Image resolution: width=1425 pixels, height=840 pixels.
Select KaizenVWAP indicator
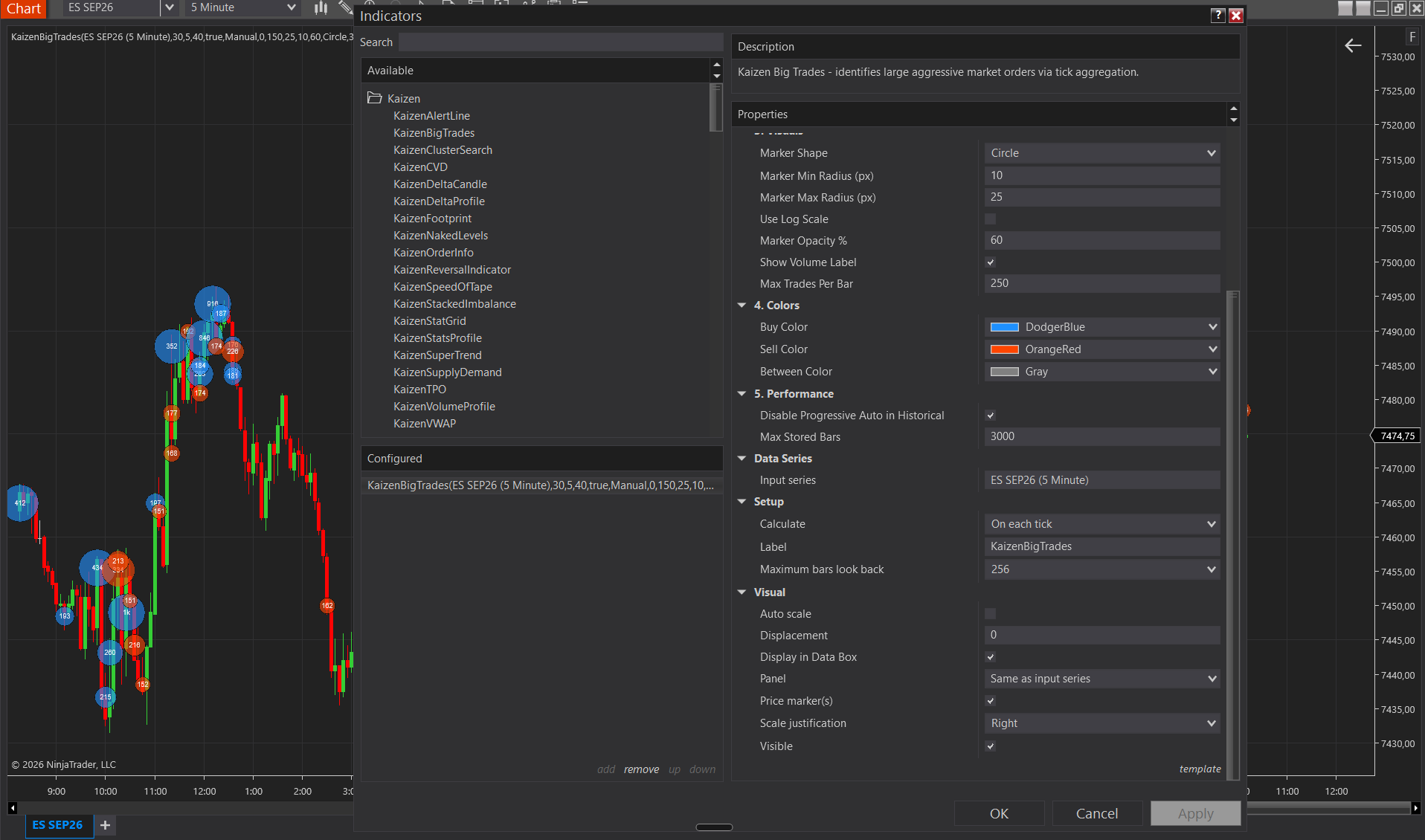coord(425,424)
